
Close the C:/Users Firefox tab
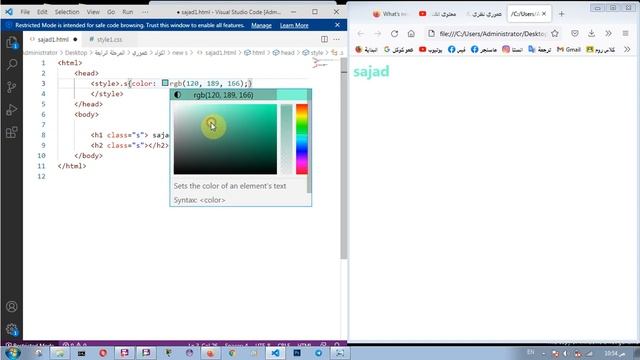544,14
